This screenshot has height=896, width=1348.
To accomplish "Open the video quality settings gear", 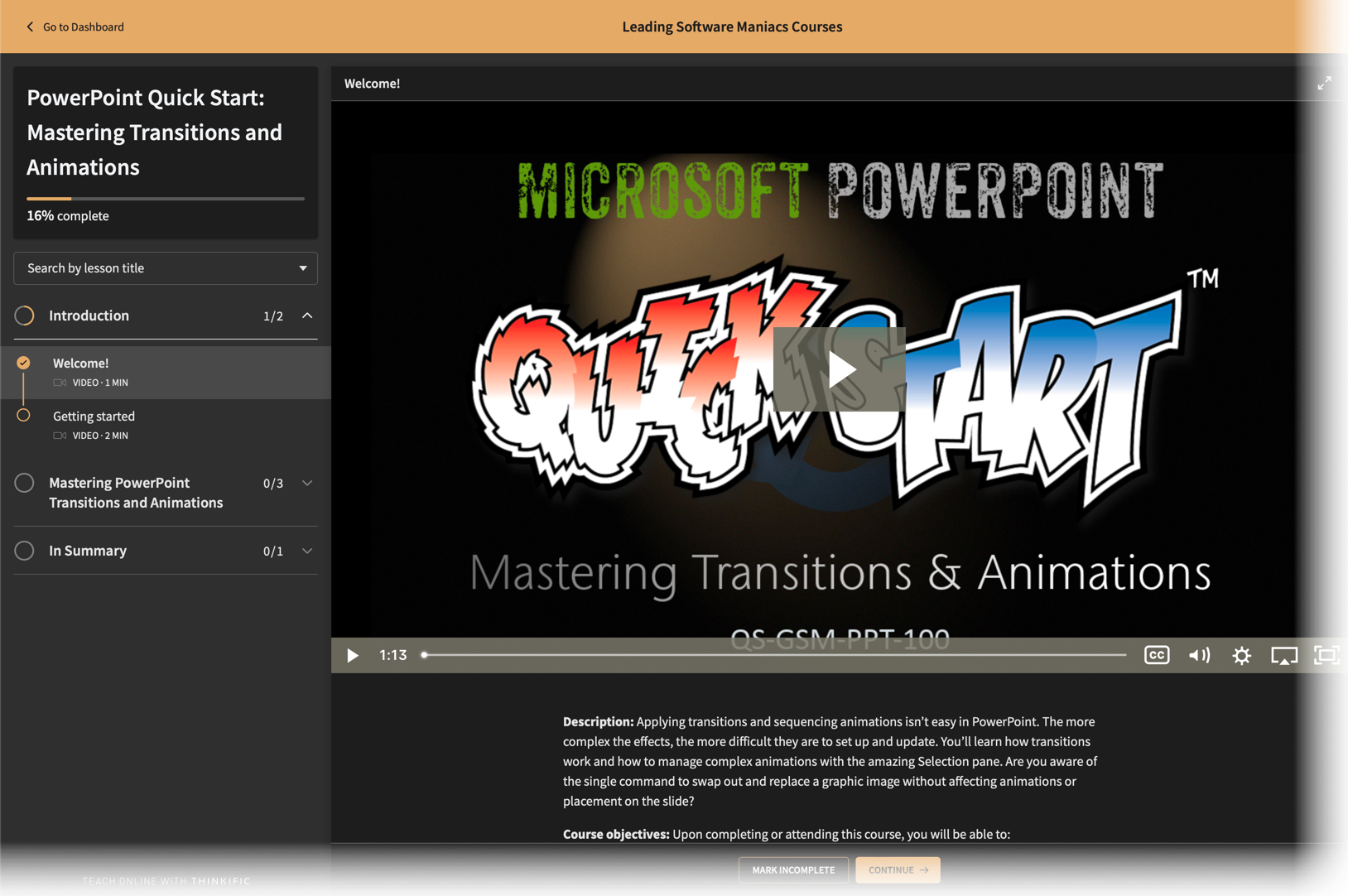I will point(1242,655).
